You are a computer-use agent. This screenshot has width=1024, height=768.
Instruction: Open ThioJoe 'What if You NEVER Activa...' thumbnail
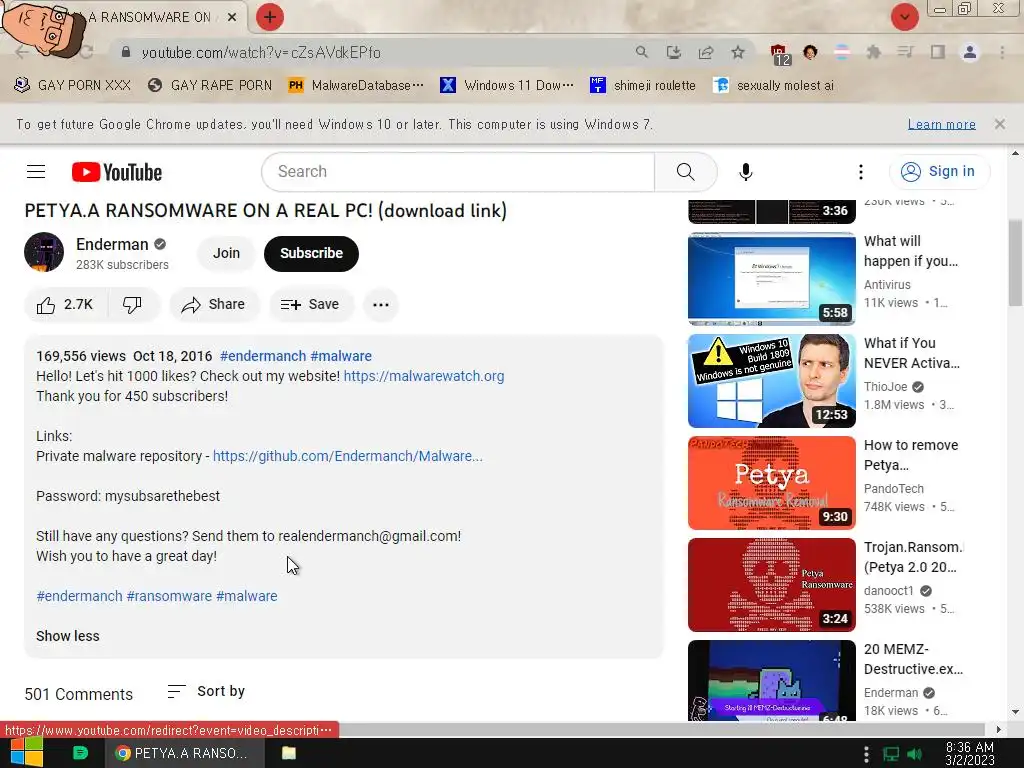pyautogui.click(x=772, y=381)
